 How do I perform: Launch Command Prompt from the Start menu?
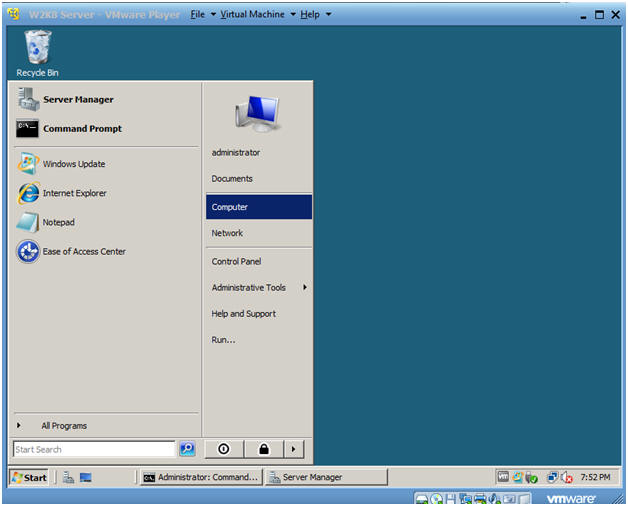click(106, 129)
